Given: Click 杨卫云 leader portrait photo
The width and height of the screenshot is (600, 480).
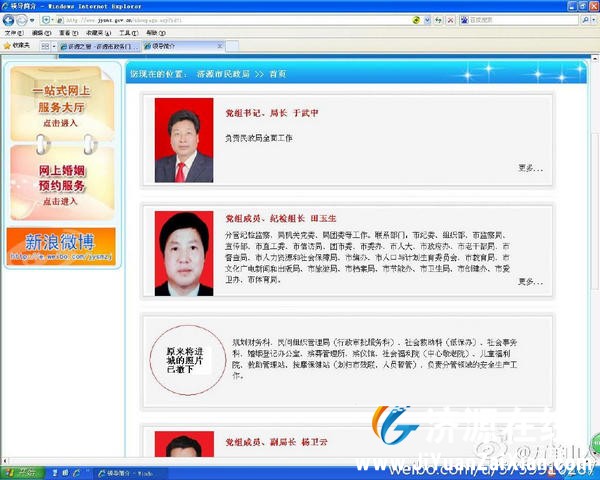Looking at the screenshot, I should click(x=184, y=444).
